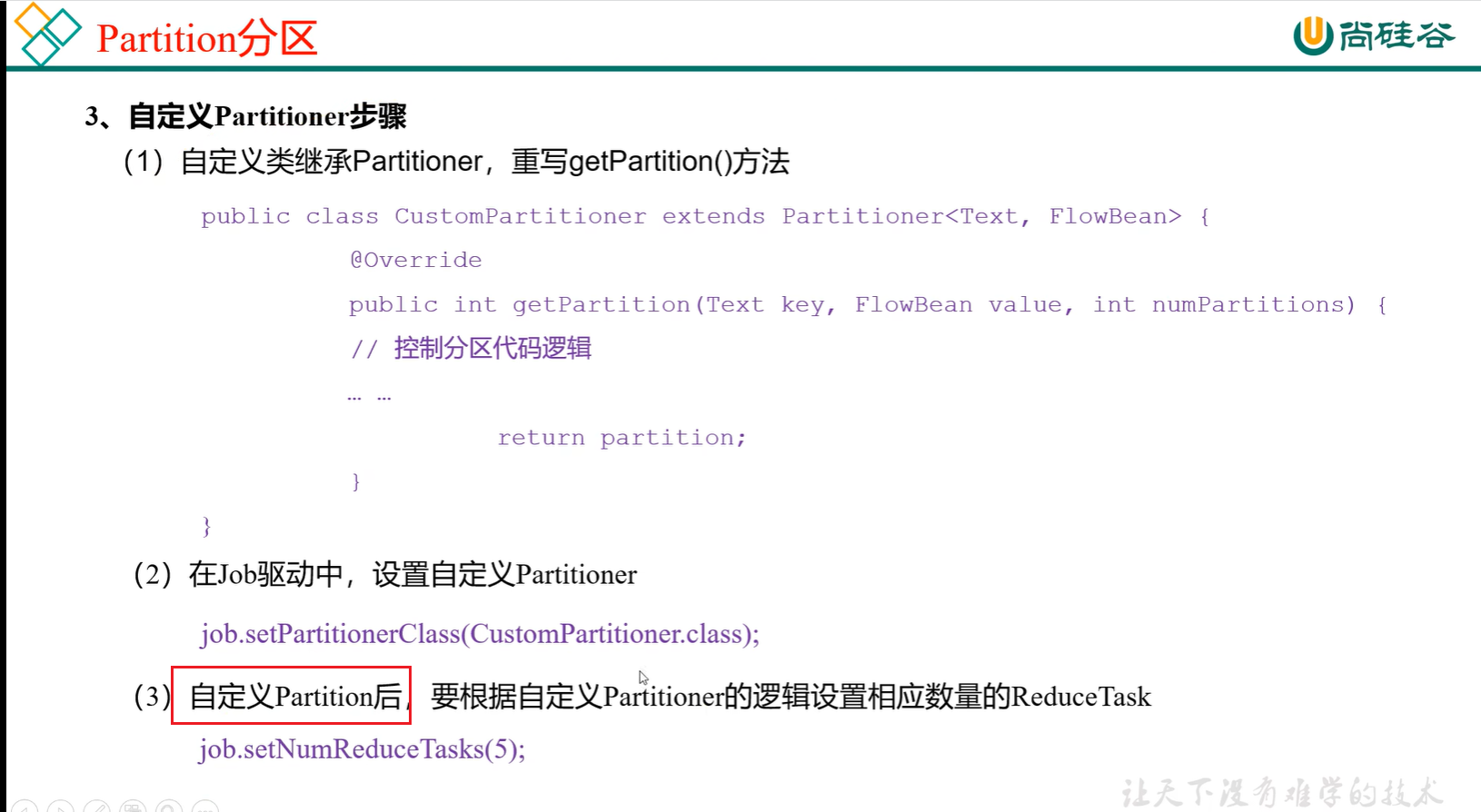This screenshot has height=812, width=1481.
Task: Advance to next slide using arrow control
Action: (x=60, y=807)
